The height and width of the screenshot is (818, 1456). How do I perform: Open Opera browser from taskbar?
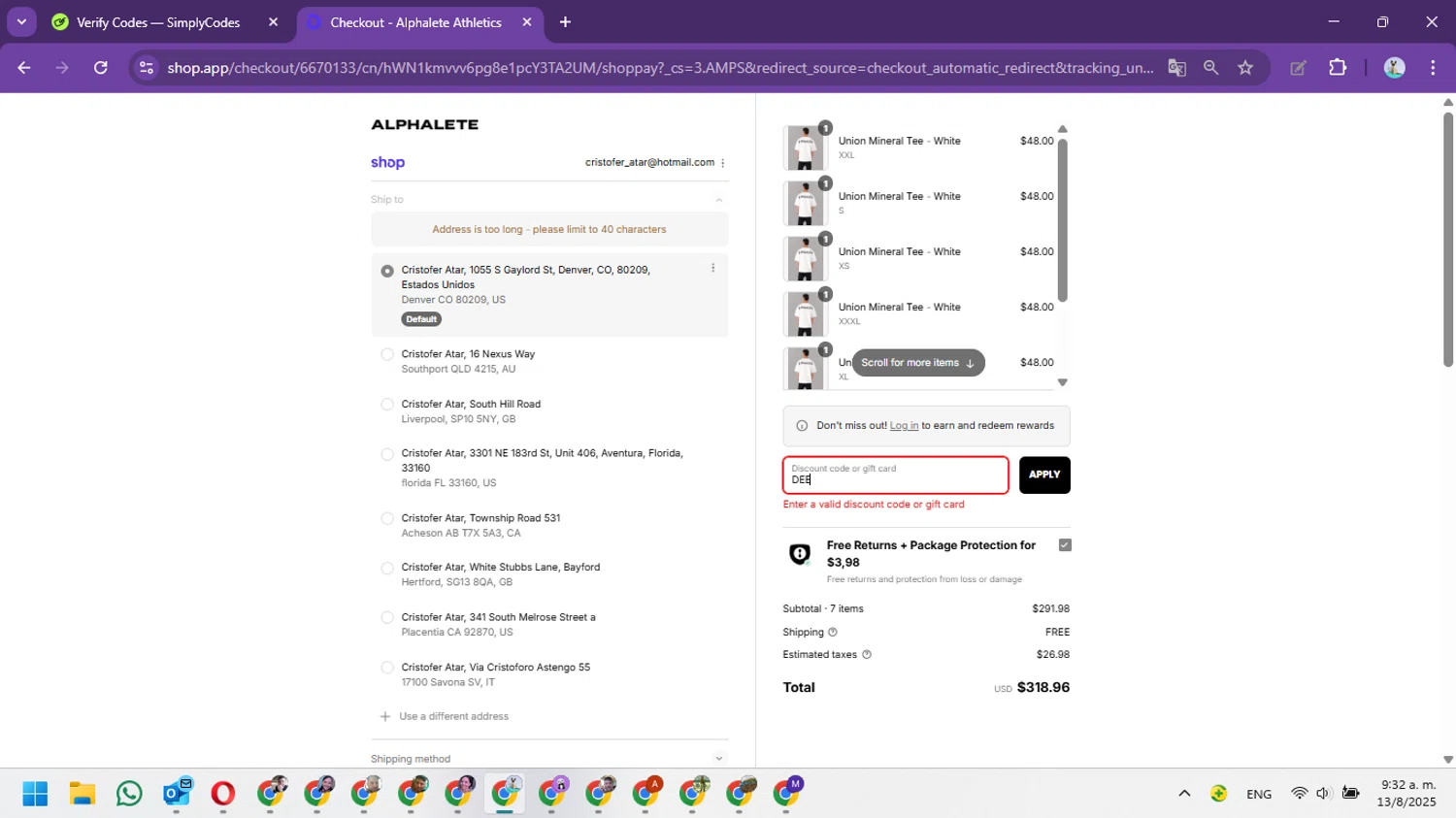pyautogui.click(x=223, y=794)
